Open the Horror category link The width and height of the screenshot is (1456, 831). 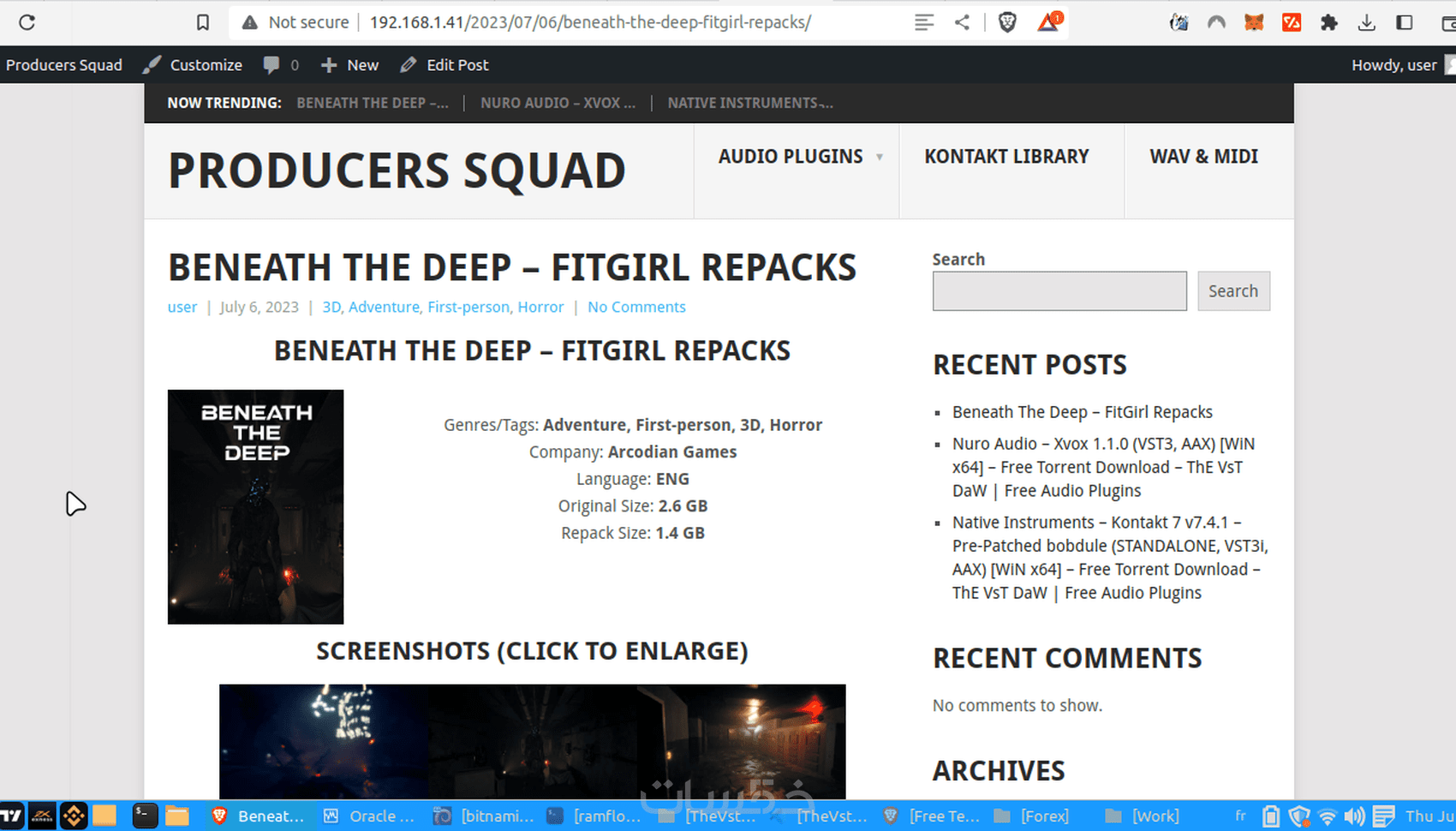click(540, 307)
